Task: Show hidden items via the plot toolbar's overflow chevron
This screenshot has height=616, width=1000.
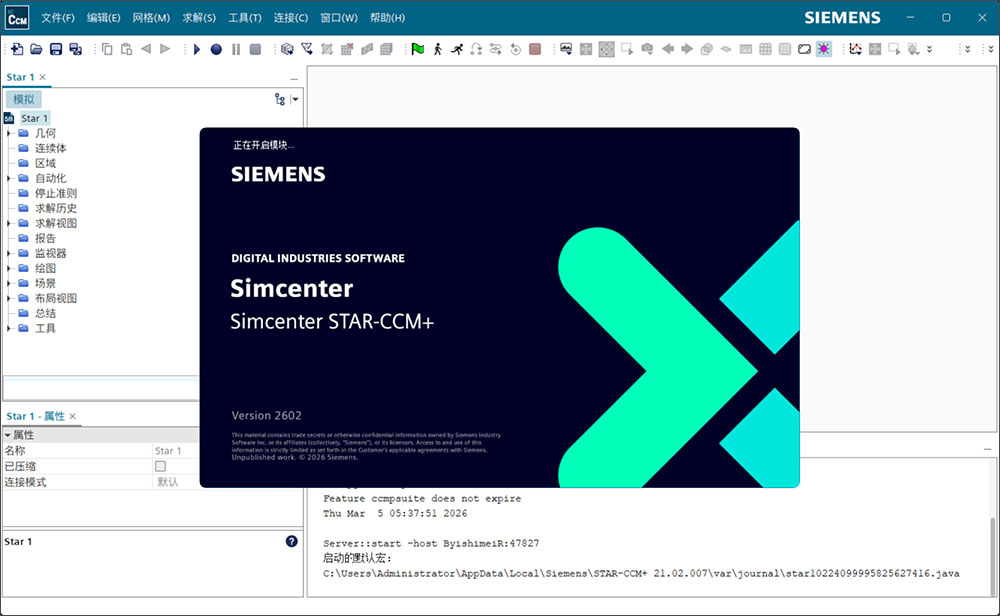Action: click(x=929, y=49)
